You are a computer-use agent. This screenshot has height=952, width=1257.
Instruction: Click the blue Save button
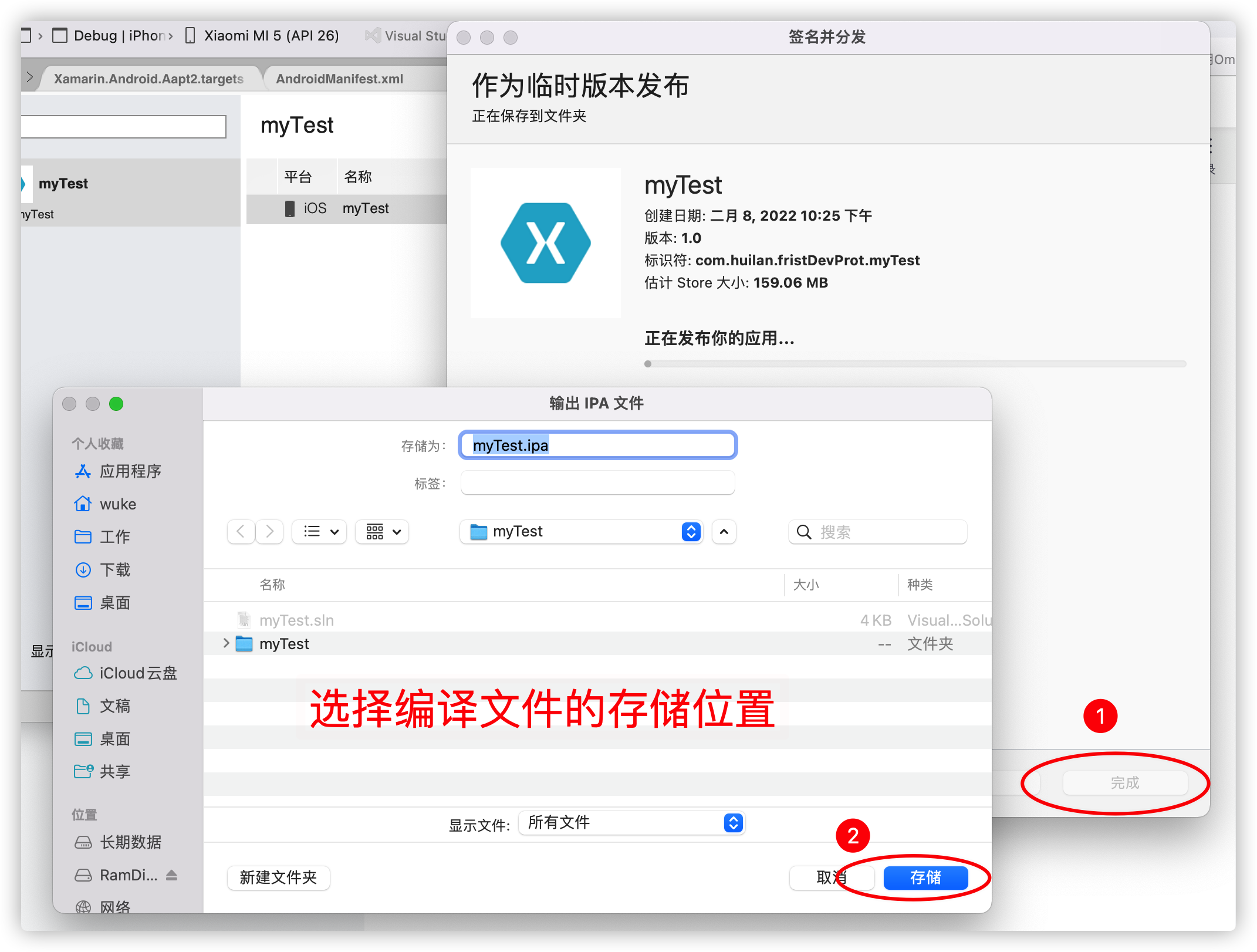(925, 877)
